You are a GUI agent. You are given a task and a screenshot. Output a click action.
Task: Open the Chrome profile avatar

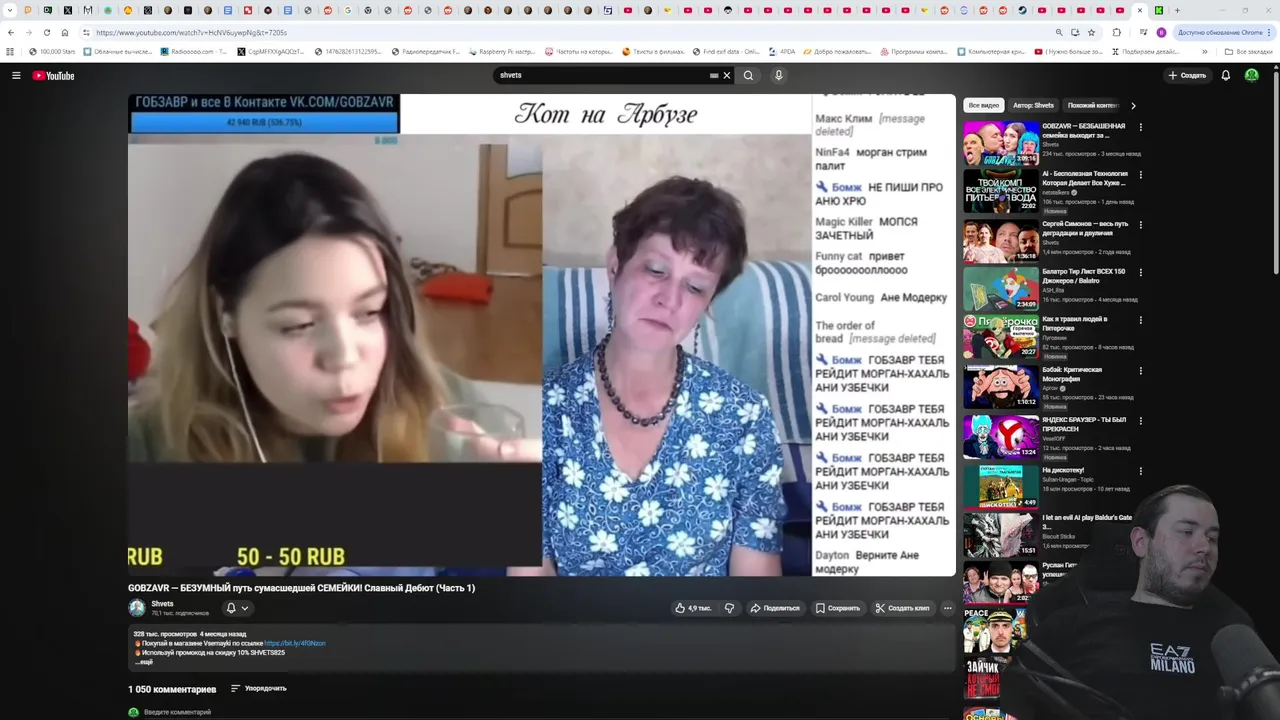click(1161, 32)
